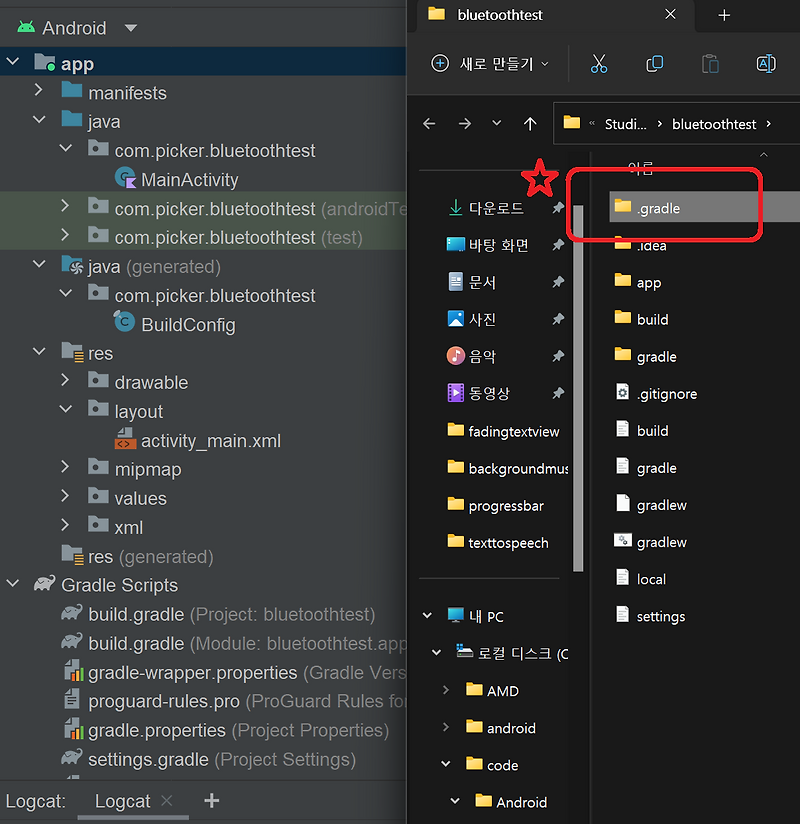Viewport: 800px width, 824px height.
Task: Collapse the java (generated) tree node
Action: point(38,266)
